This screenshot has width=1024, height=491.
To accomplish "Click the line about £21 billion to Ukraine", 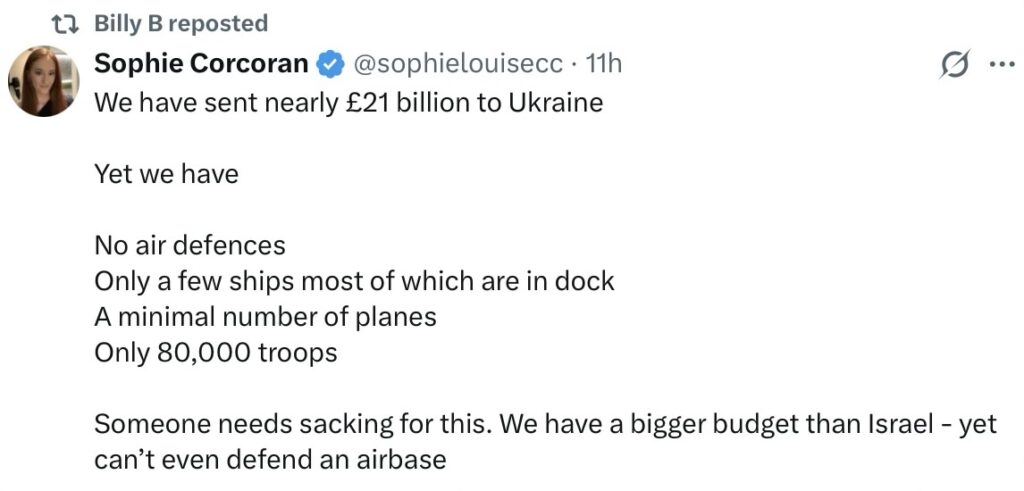I will [349, 103].
